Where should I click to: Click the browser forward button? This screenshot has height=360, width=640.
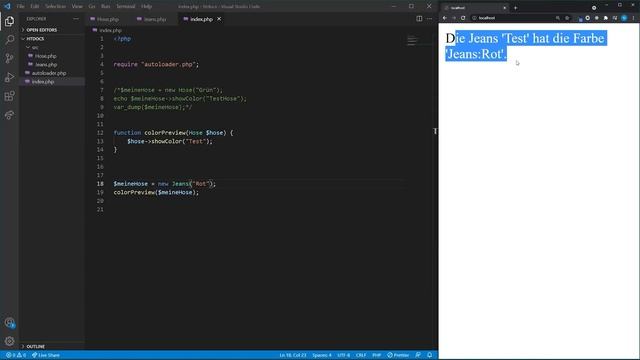[453, 18]
